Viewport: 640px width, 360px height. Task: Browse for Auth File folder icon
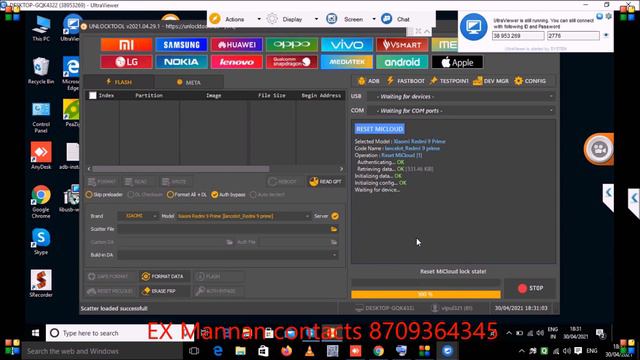point(334,242)
